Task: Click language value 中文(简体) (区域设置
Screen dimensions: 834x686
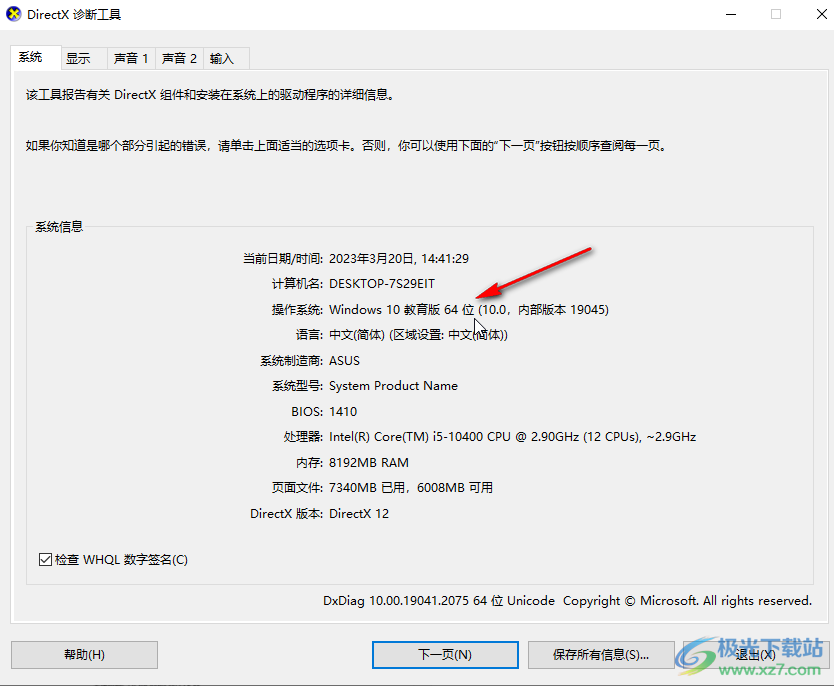Action: coord(387,335)
